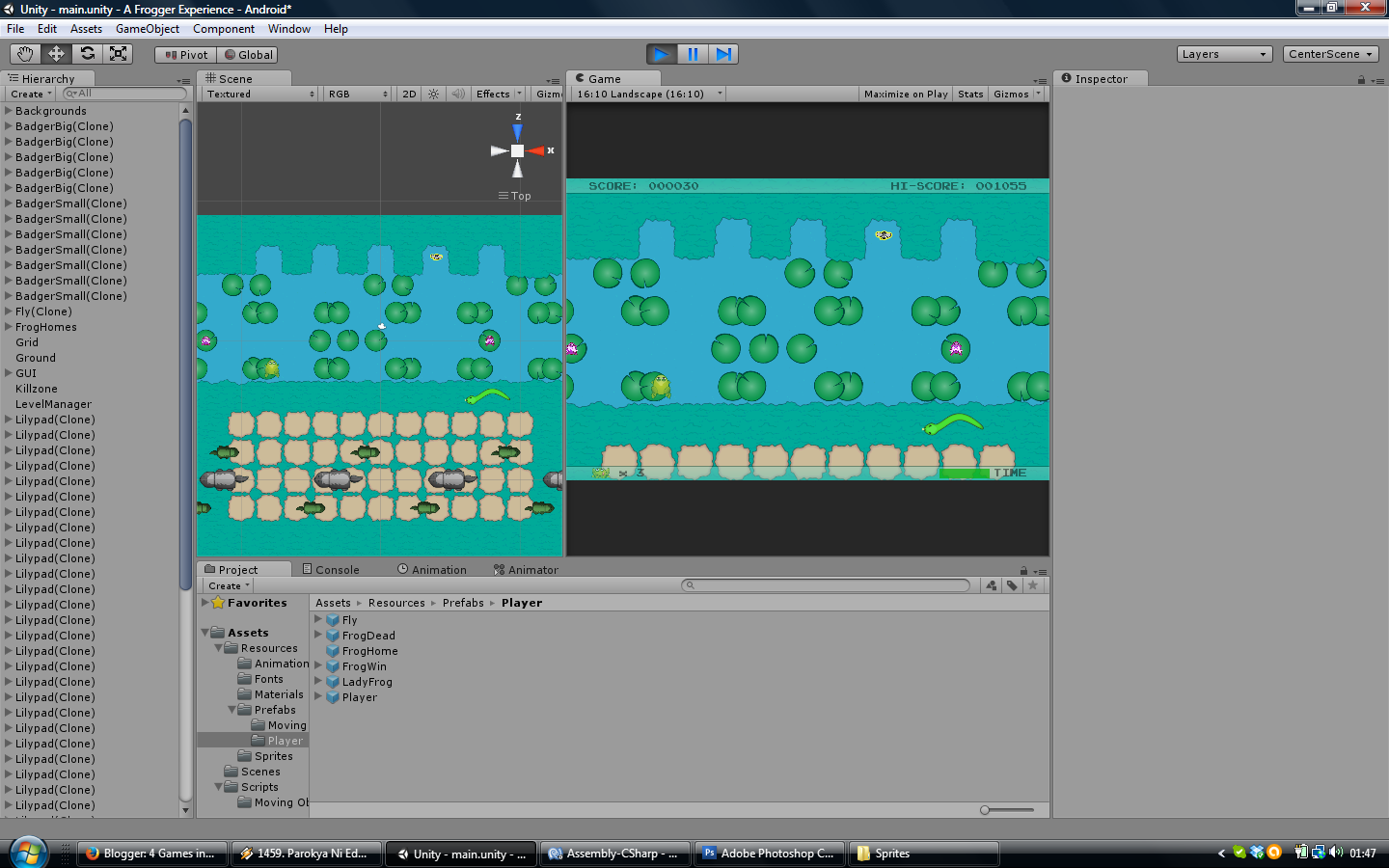Screen dimensions: 1389x868
Task: Open the CenterScene layout dropdown
Action: tap(1331, 54)
